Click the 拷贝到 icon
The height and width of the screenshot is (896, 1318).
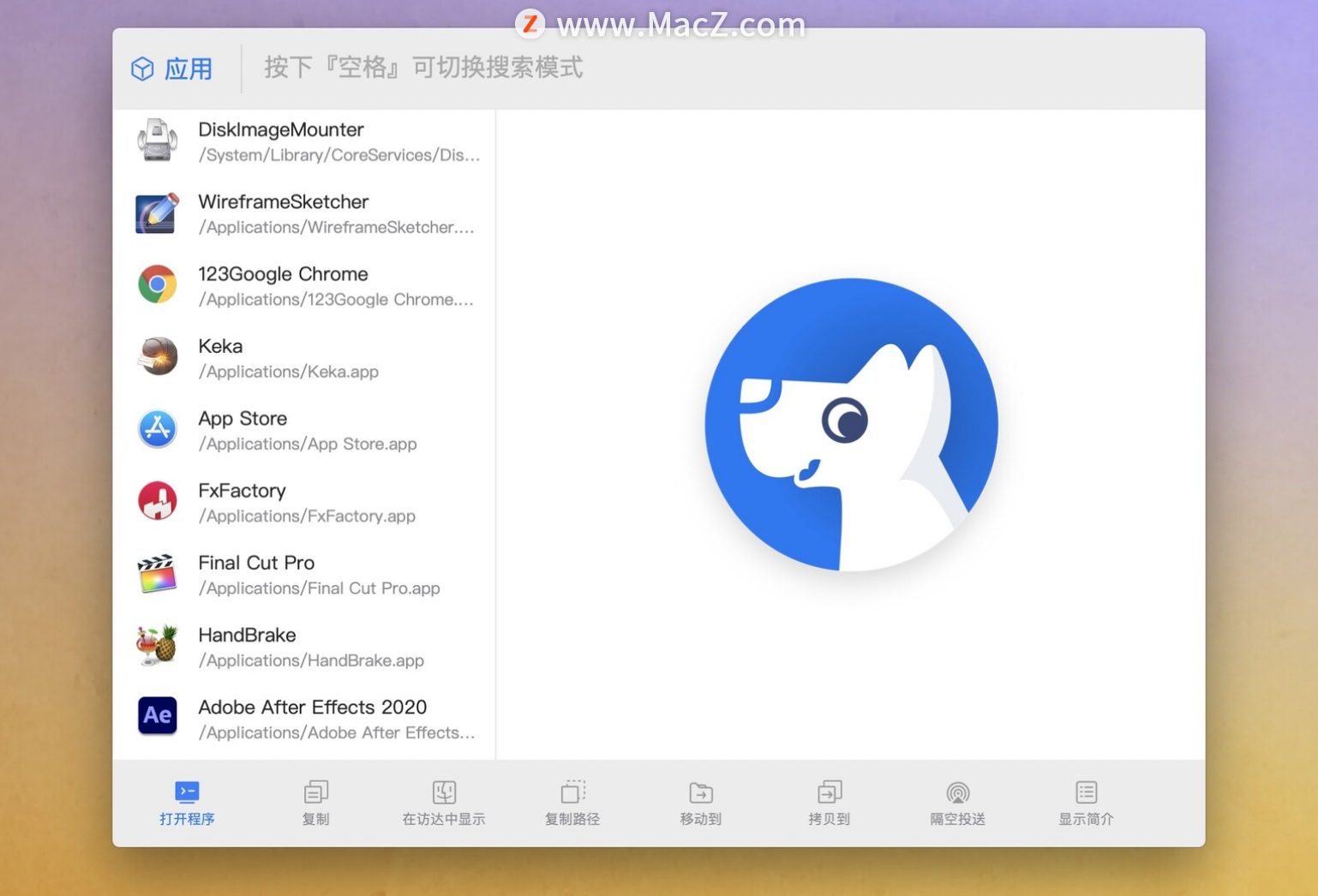[x=830, y=791]
